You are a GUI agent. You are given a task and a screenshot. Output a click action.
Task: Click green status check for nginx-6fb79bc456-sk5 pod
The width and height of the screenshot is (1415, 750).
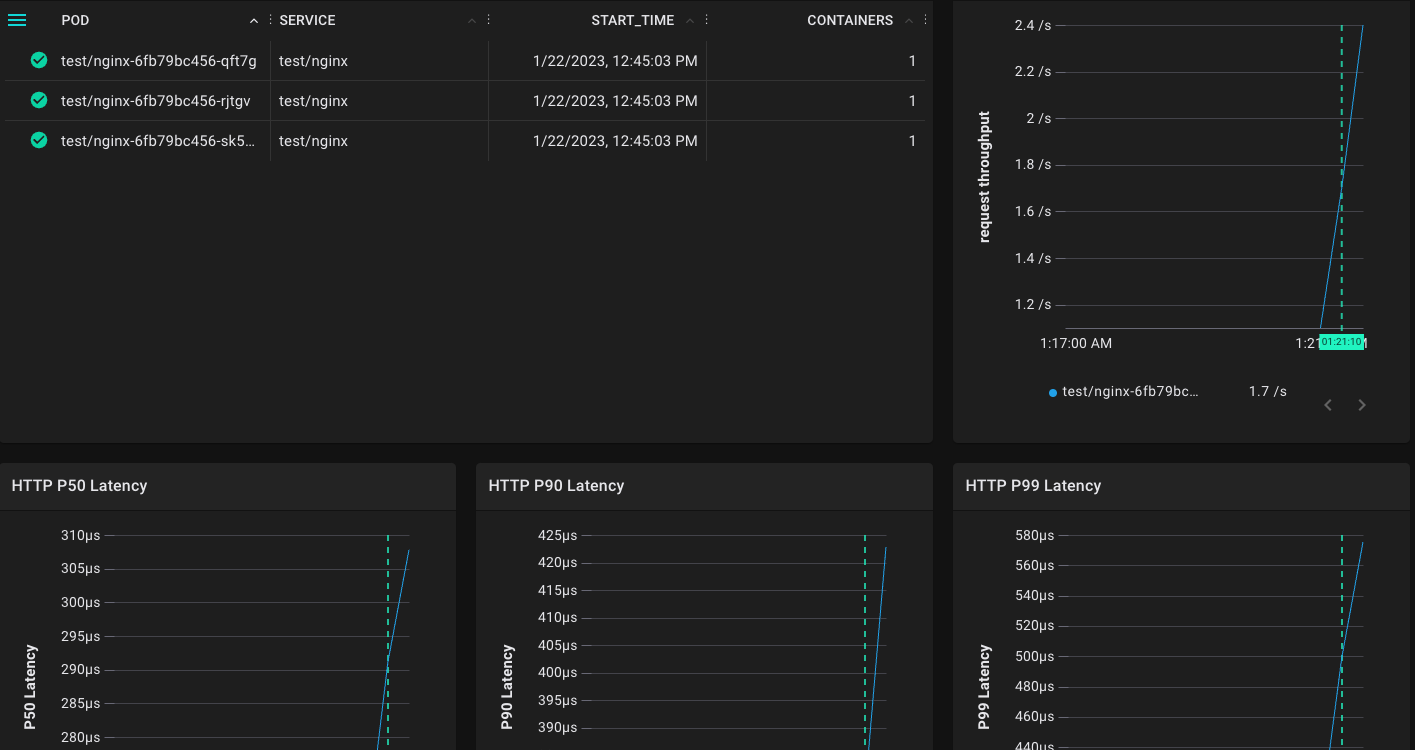[x=39, y=140]
